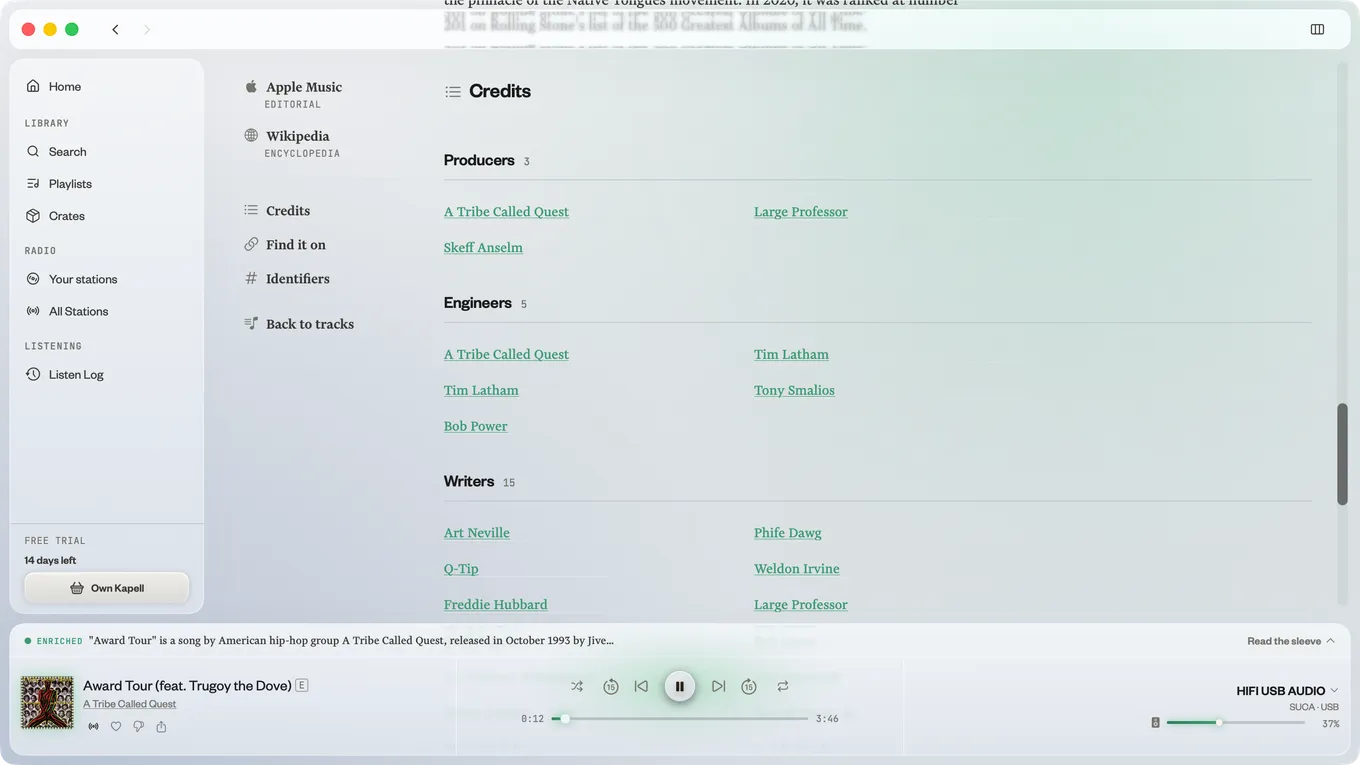
Task: Click the Credits list icon in navigation
Action: pos(251,210)
